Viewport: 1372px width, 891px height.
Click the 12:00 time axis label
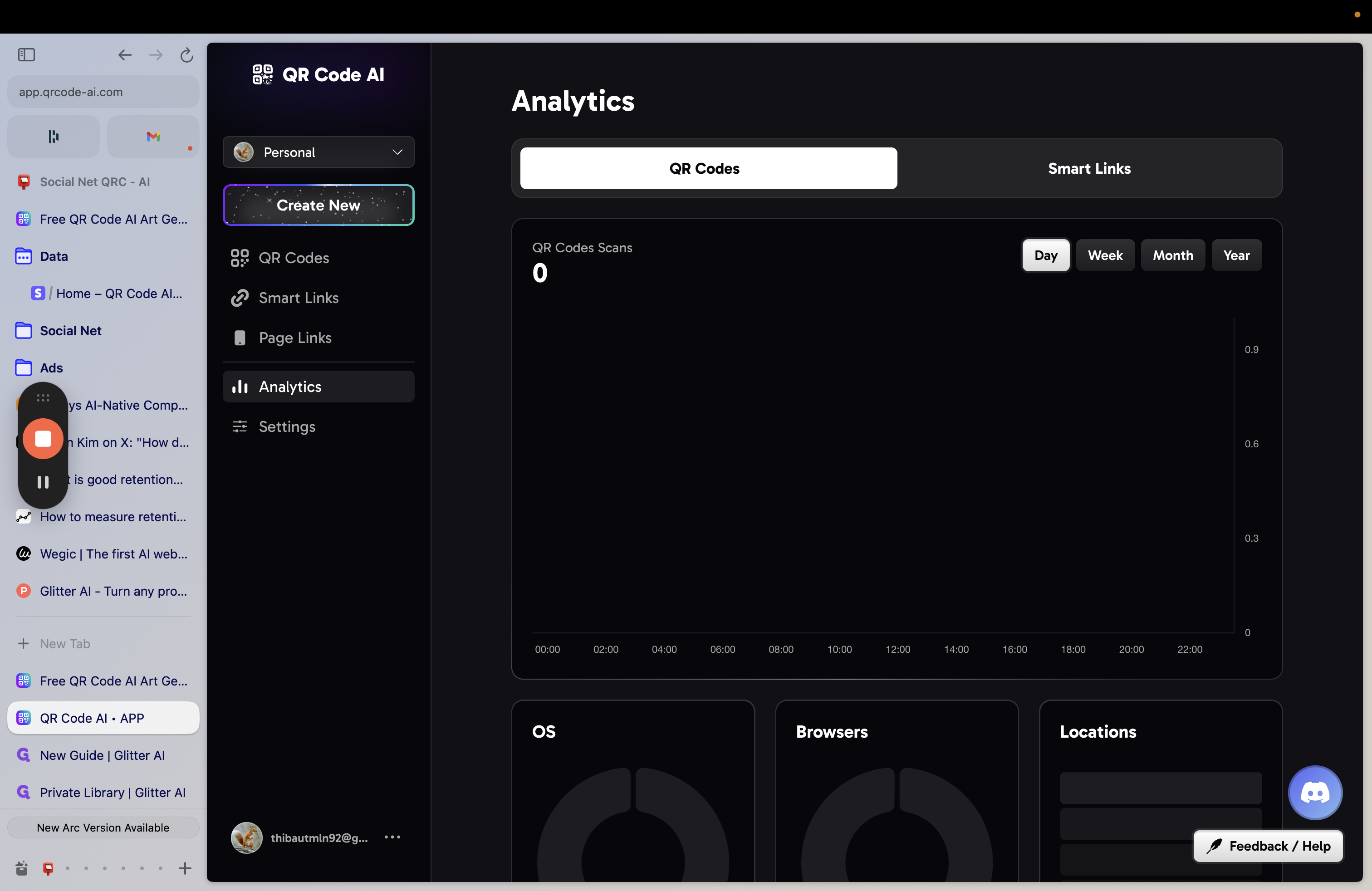click(897, 650)
